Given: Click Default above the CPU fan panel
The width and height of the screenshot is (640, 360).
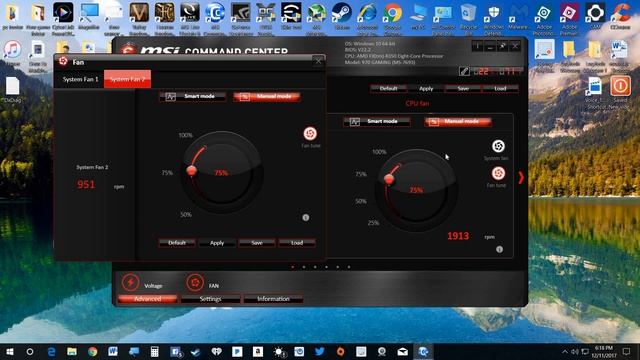Looking at the screenshot, I should 389,88.
